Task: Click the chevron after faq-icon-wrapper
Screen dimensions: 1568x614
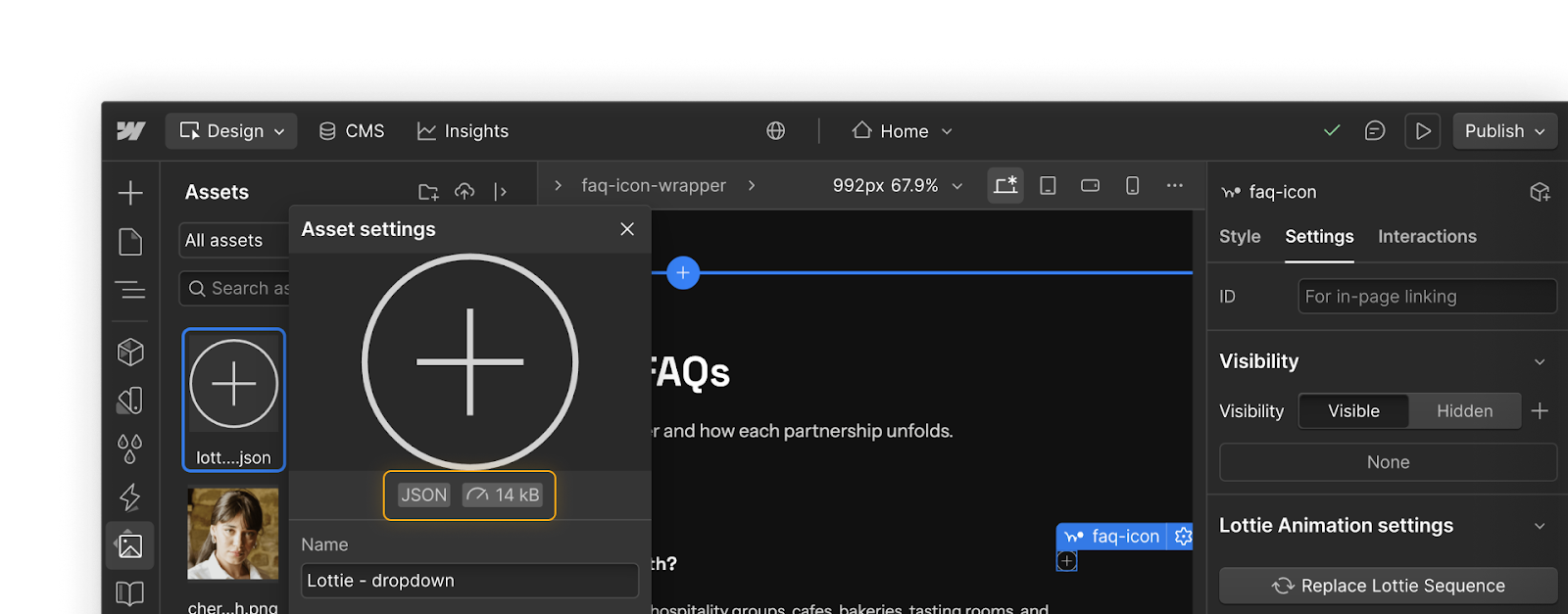Action: point(752,185)
